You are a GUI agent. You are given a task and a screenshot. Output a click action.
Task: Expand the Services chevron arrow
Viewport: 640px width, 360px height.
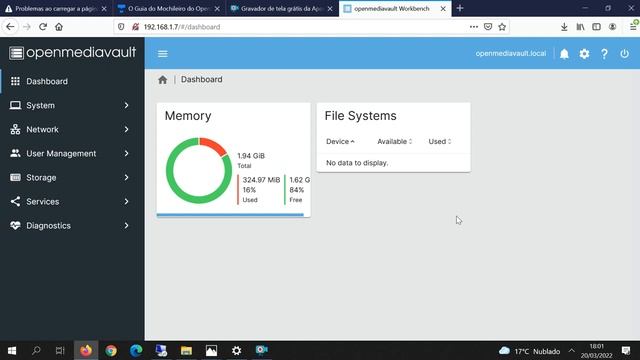coord(127,202)
